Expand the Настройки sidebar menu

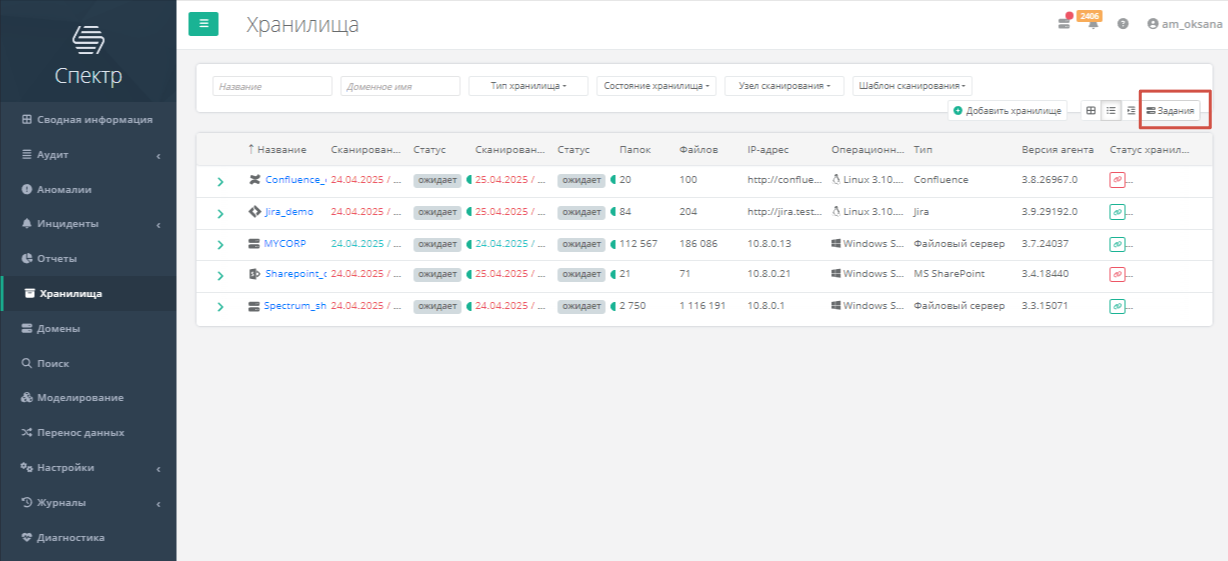pos(88,467)
